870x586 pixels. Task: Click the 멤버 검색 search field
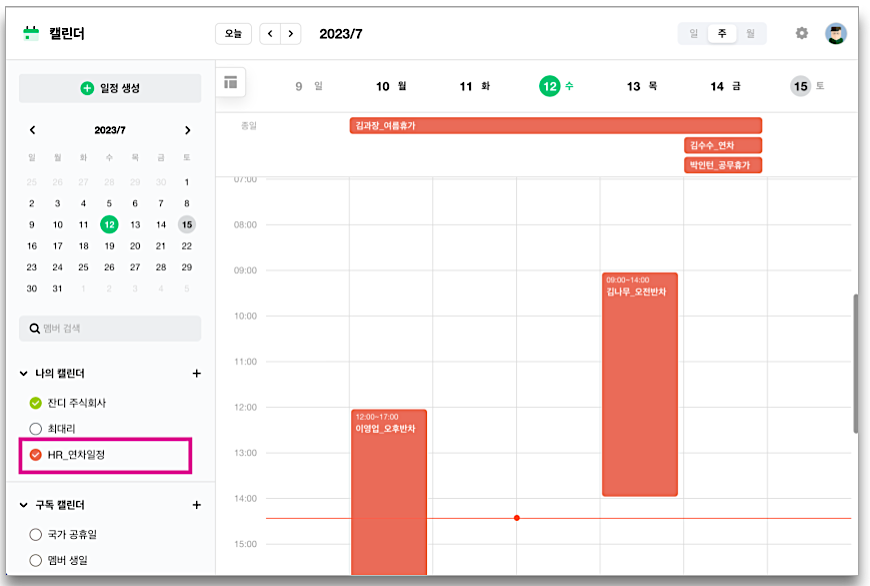coord(110,328)
